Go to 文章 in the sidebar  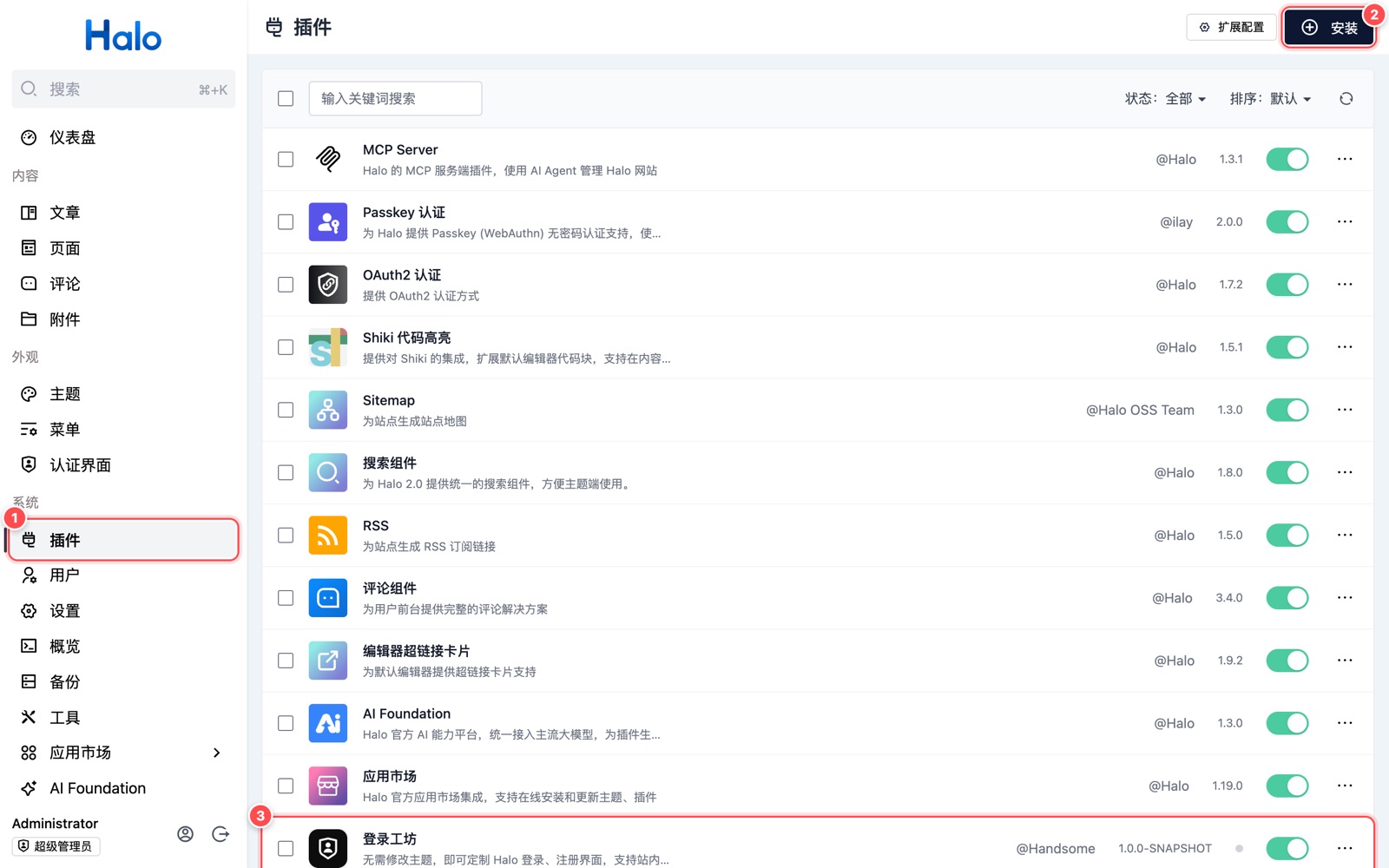point(123,213)
